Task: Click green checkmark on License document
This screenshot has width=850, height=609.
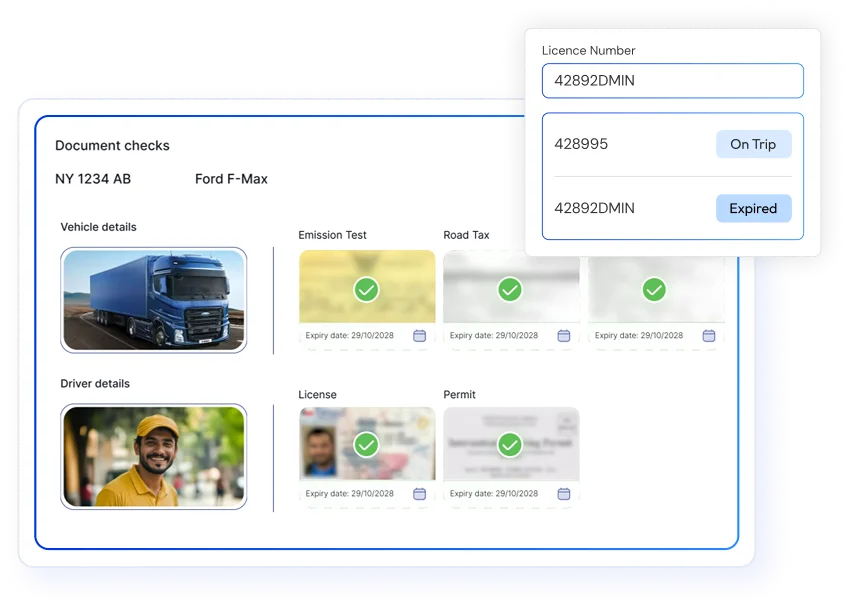Action: pos(367,444)
